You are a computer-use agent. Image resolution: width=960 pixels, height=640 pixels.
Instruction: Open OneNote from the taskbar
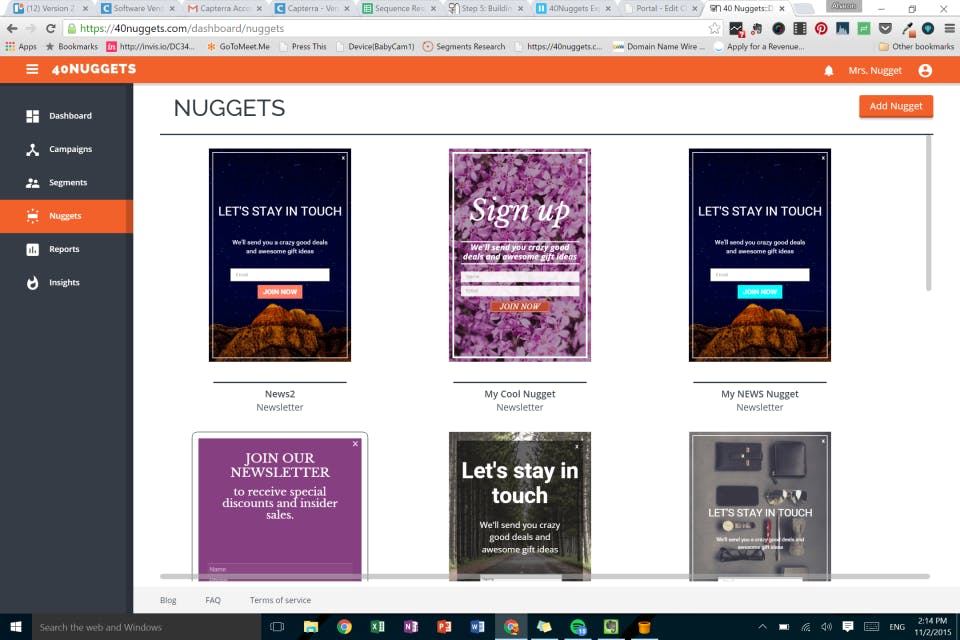(411, 627)
